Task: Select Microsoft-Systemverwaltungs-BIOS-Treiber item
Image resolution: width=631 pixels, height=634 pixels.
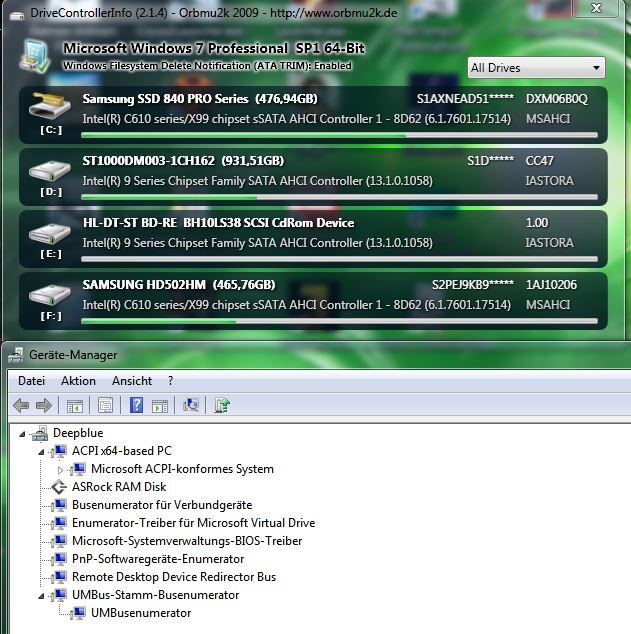Action: [187, 541]
